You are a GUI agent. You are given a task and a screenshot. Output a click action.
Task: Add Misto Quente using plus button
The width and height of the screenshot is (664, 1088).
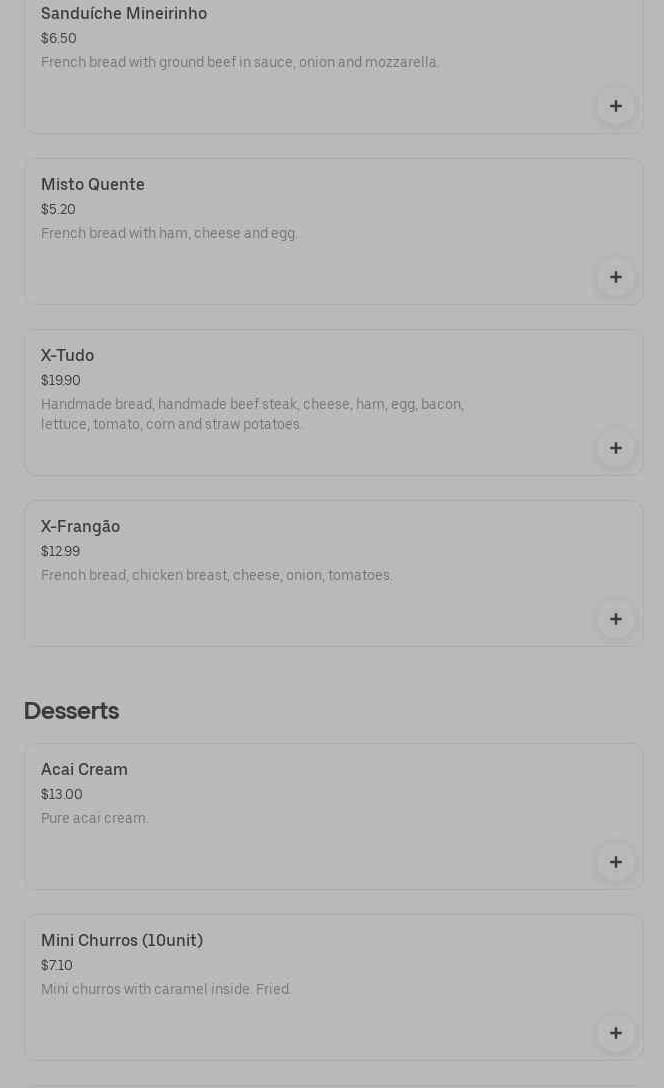pos(615,277)
